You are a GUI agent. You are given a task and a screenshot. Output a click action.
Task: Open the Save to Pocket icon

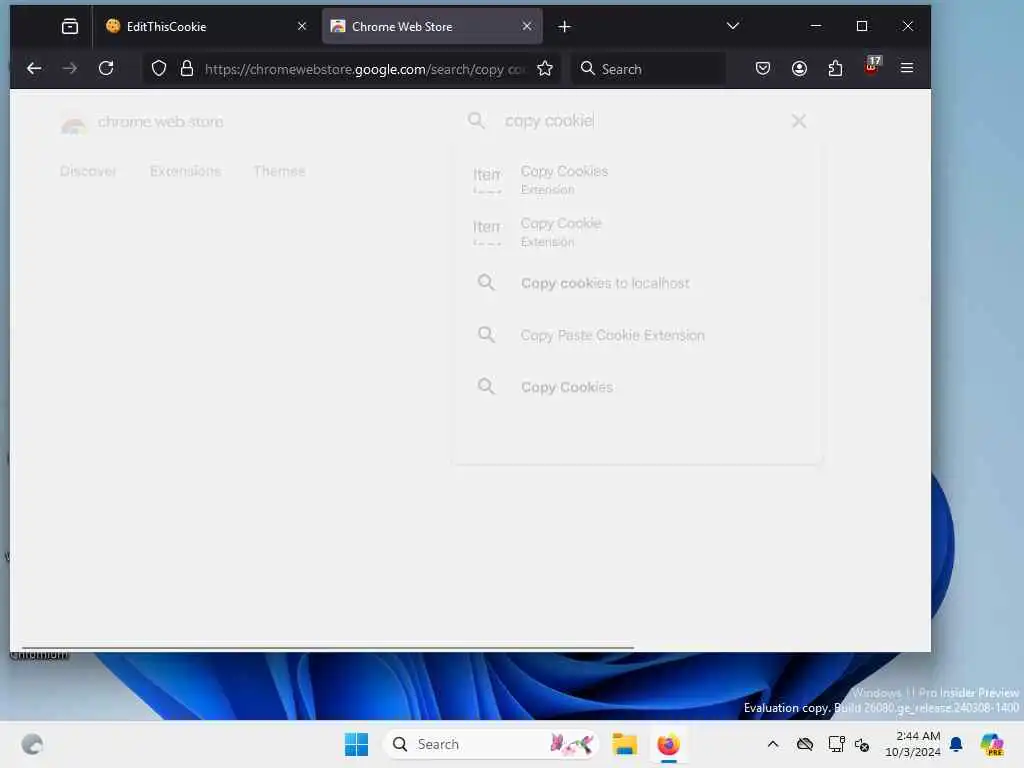coord(762,68)
